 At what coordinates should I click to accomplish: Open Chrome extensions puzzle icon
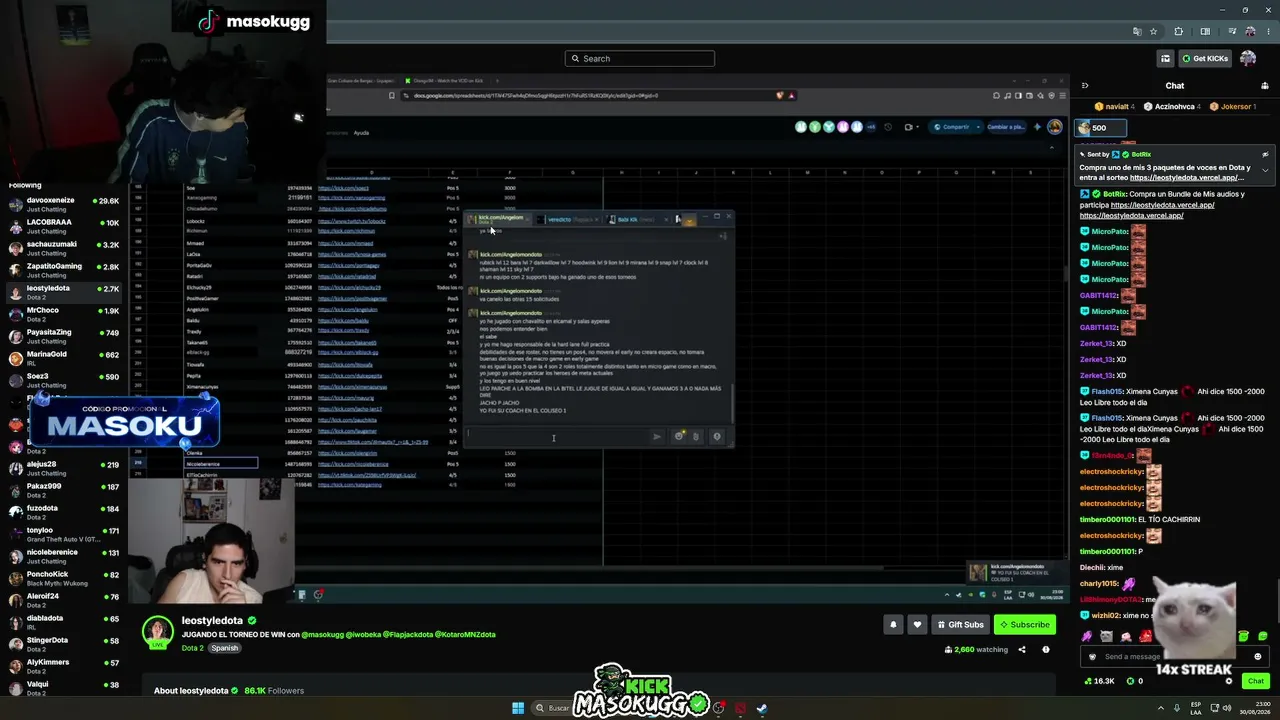1178,31
